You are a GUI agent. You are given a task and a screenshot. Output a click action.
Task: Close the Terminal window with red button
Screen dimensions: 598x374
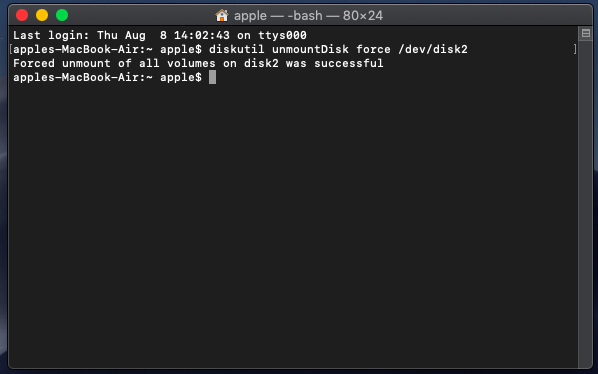[x=22, y=15]
